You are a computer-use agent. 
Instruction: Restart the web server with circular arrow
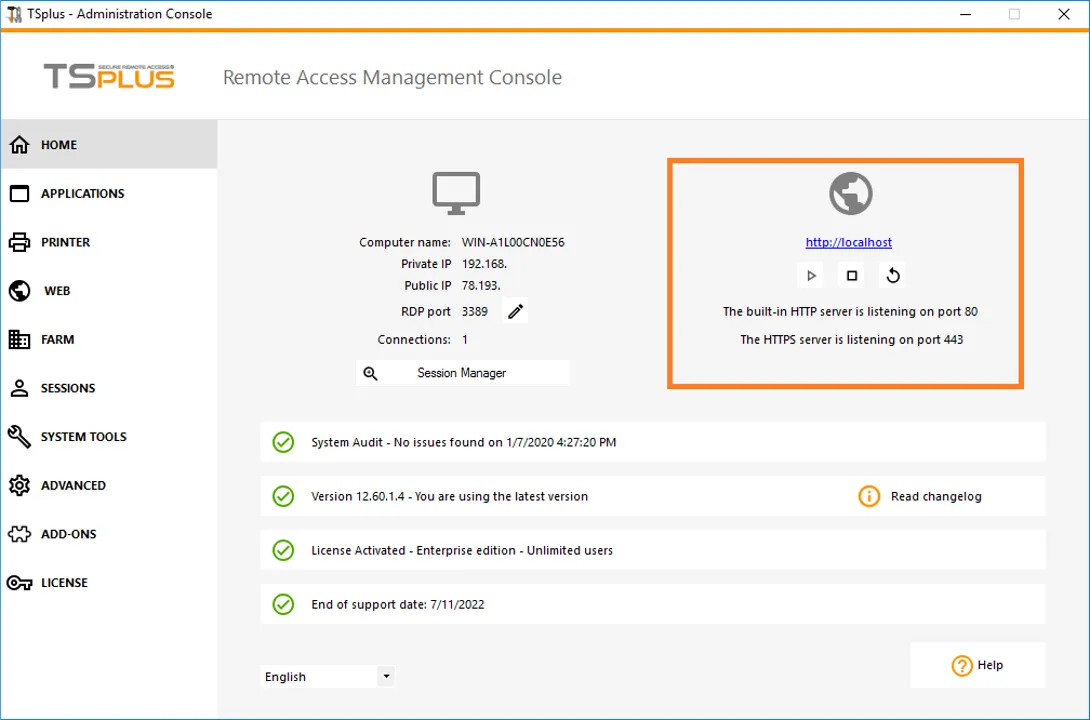pyautogui.click(x=893, y=275)
